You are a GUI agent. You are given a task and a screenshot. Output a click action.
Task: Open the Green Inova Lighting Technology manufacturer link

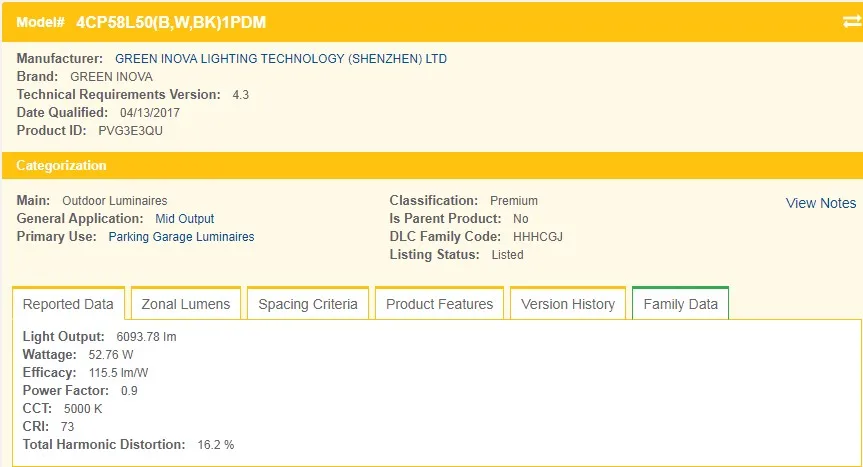pos(281,59)
